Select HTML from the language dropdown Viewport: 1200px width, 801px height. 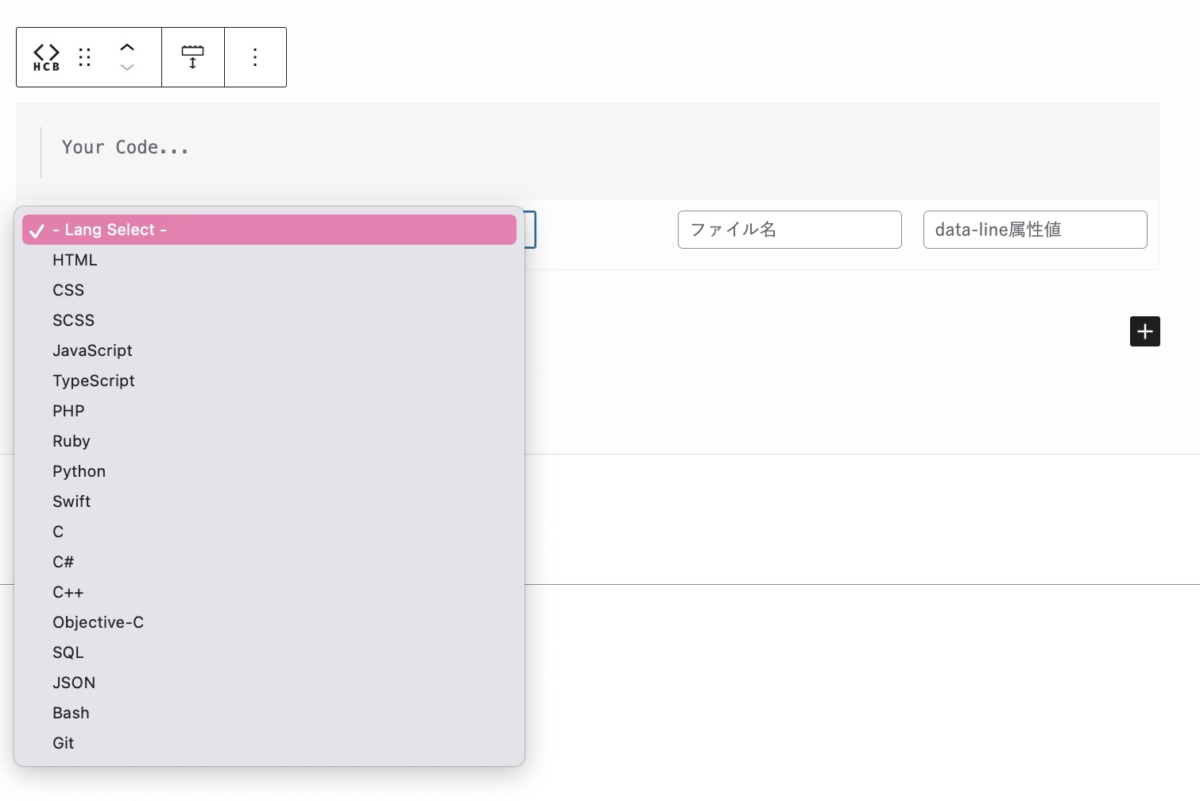(75, 260)
